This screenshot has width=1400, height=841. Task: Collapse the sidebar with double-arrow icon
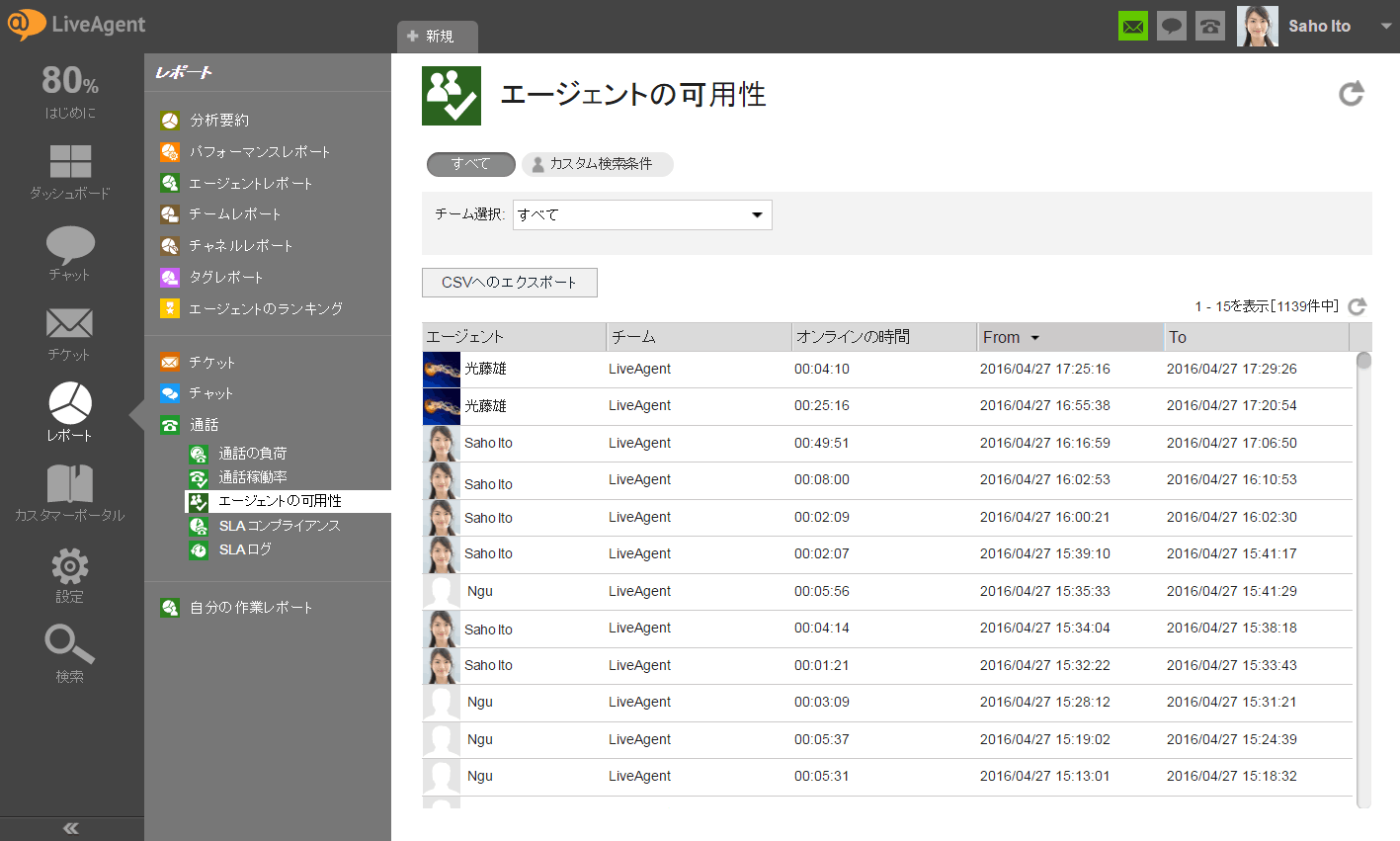coord(71,828)
